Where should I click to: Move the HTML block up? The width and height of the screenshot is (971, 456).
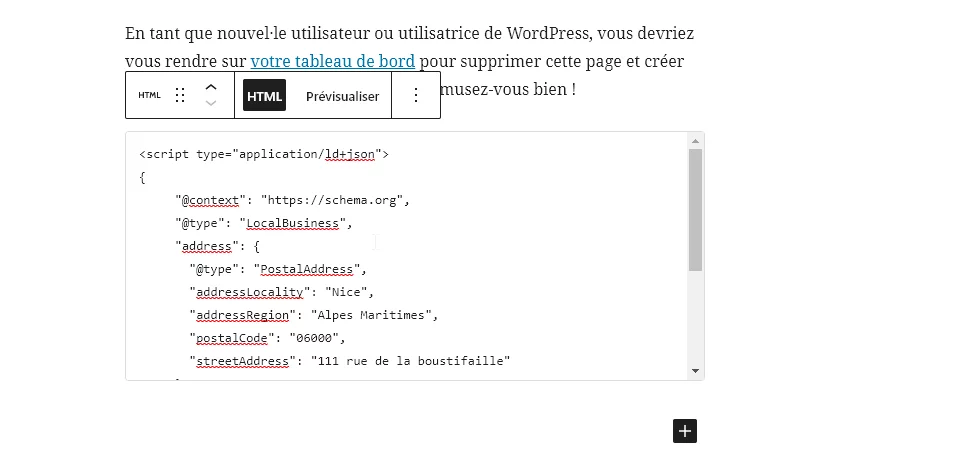[211, 87]
